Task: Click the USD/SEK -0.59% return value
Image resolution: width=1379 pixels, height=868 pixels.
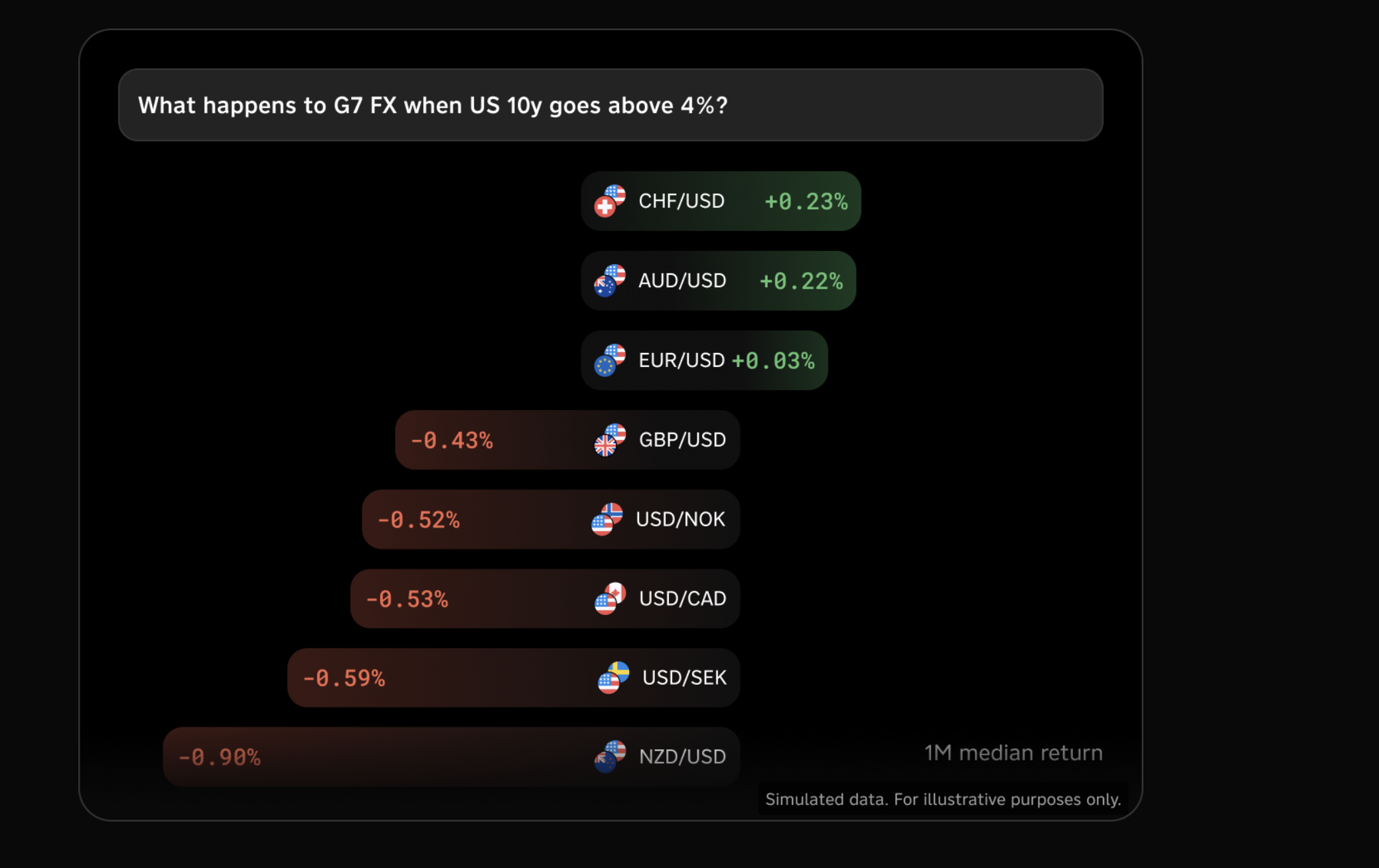Action: tap(344, 678)
